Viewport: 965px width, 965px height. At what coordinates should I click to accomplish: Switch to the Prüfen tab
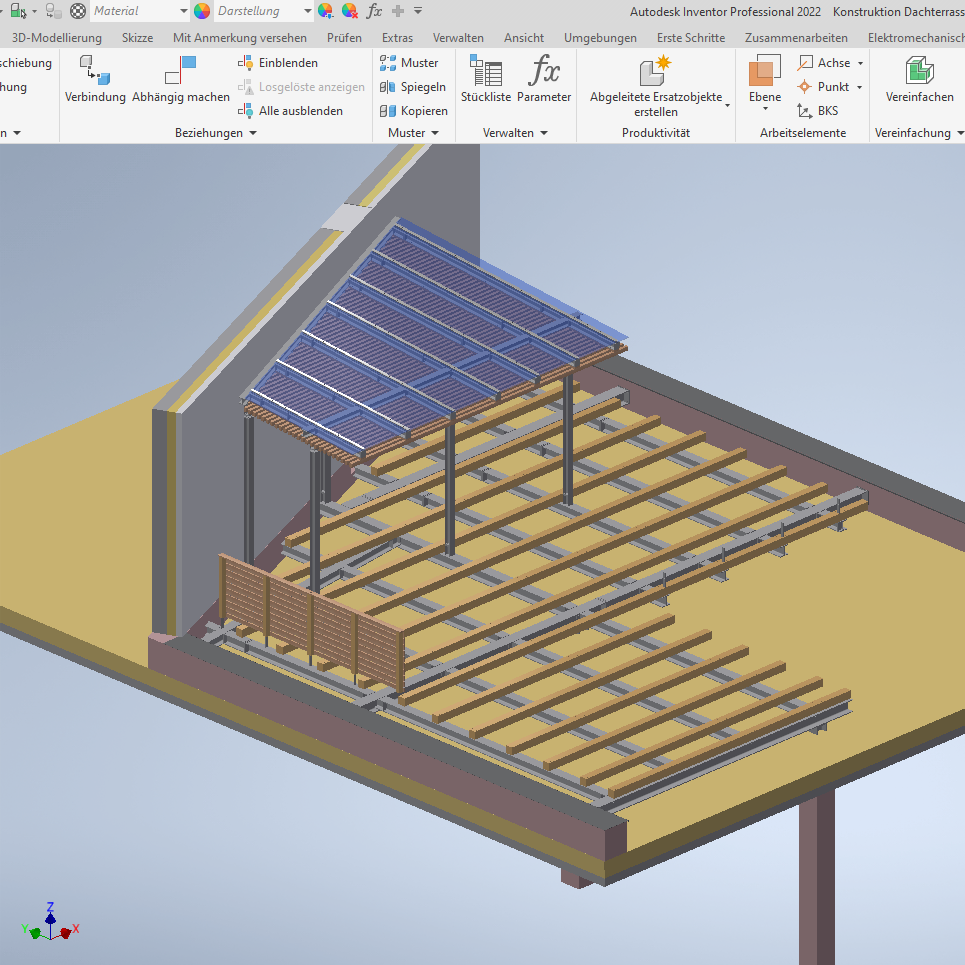pos(344,38)
